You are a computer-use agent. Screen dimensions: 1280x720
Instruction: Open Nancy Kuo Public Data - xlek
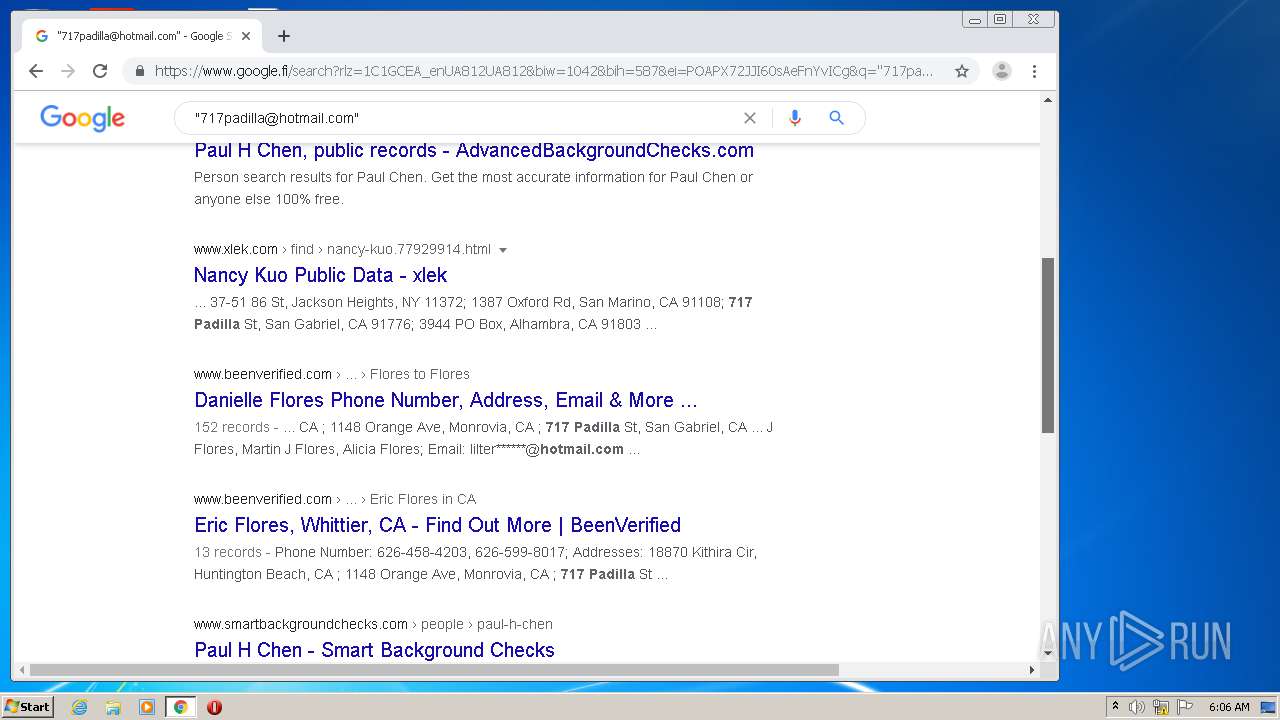coord(320,275)
